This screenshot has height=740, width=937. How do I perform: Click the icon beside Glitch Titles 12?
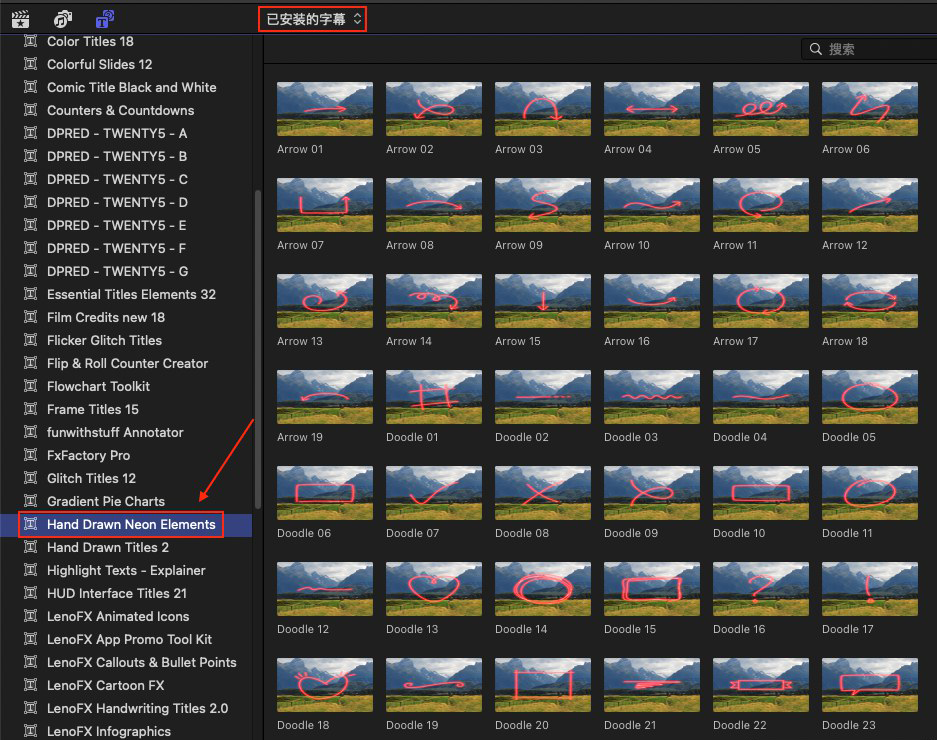point(30,478)
